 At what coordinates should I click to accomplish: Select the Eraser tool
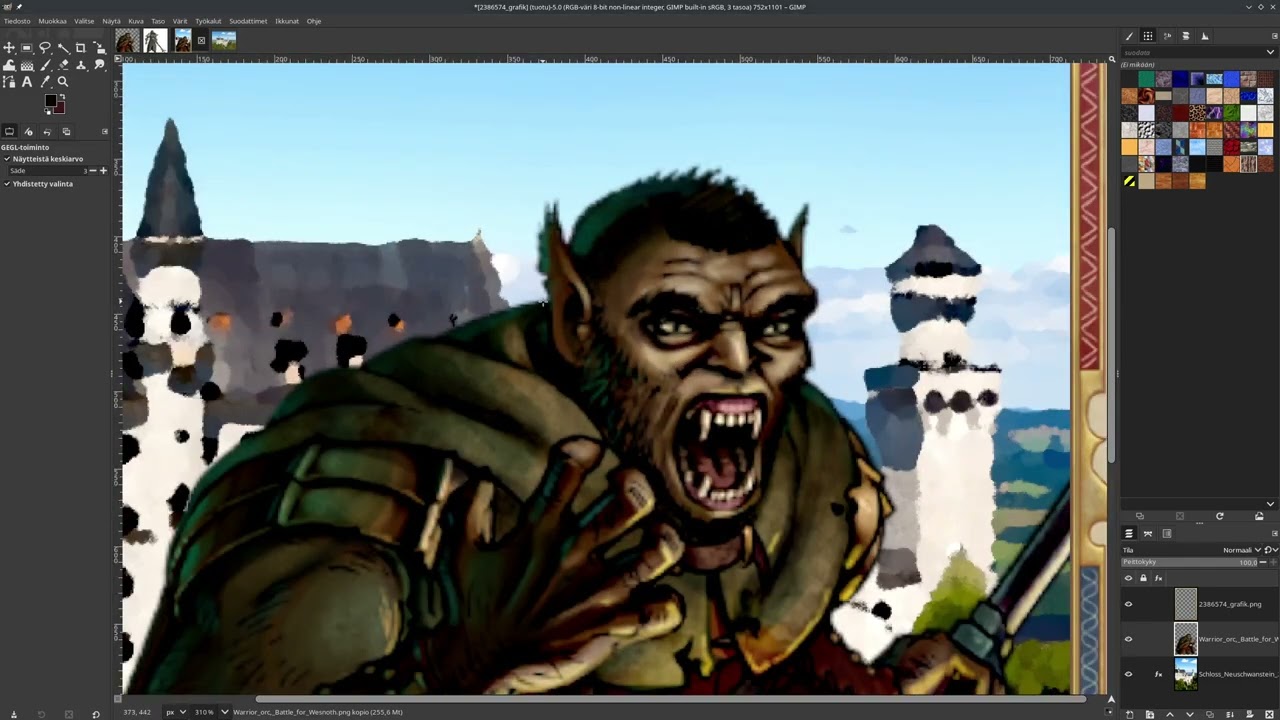coord(63,65)
